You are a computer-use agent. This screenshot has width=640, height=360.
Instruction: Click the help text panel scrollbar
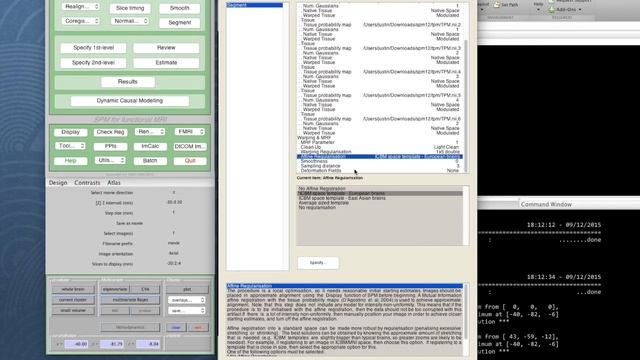(x=466, y=319)
